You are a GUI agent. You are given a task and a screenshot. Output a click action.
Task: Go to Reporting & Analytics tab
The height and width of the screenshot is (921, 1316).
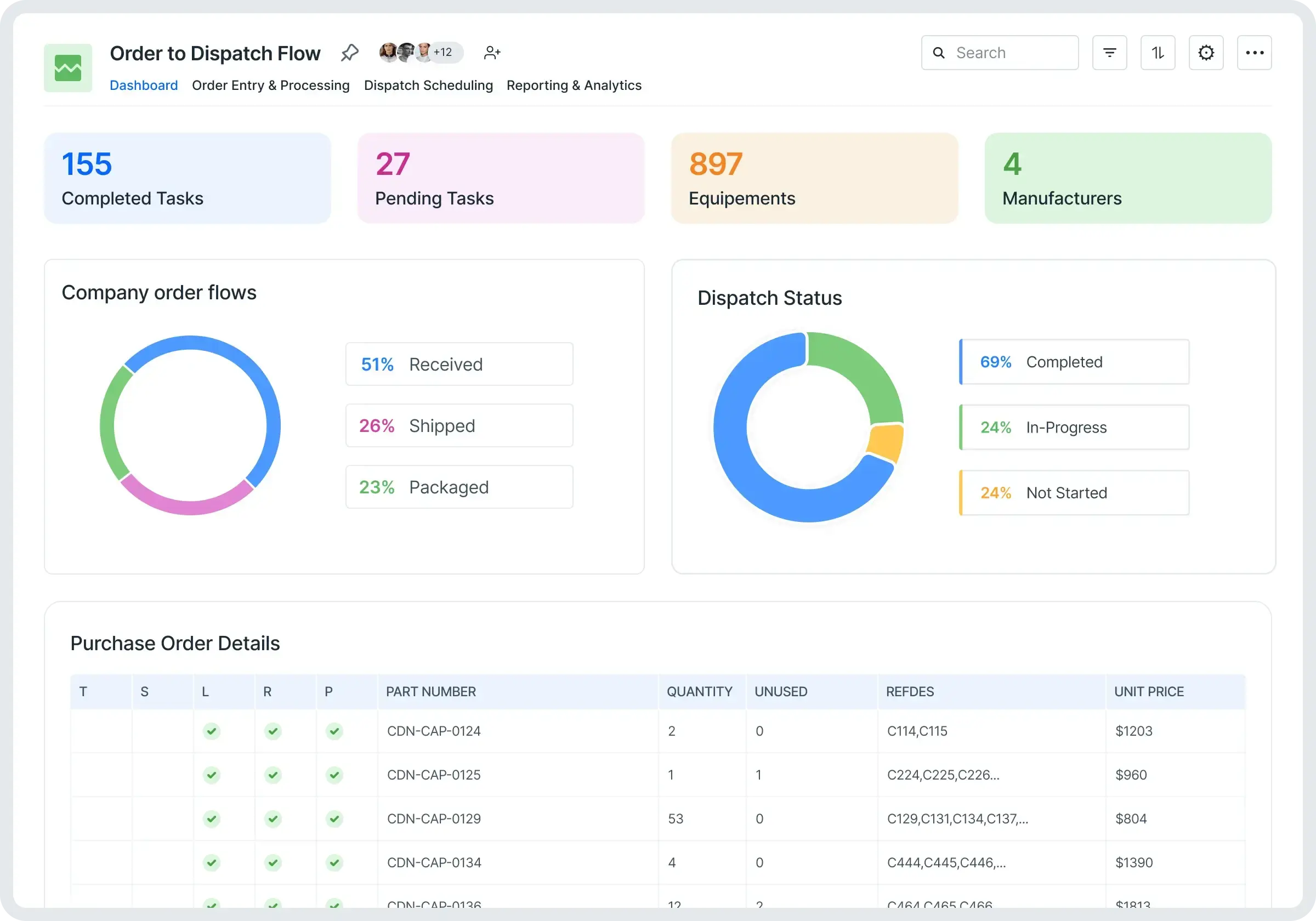pyautogui.click(x=574, y=86)
